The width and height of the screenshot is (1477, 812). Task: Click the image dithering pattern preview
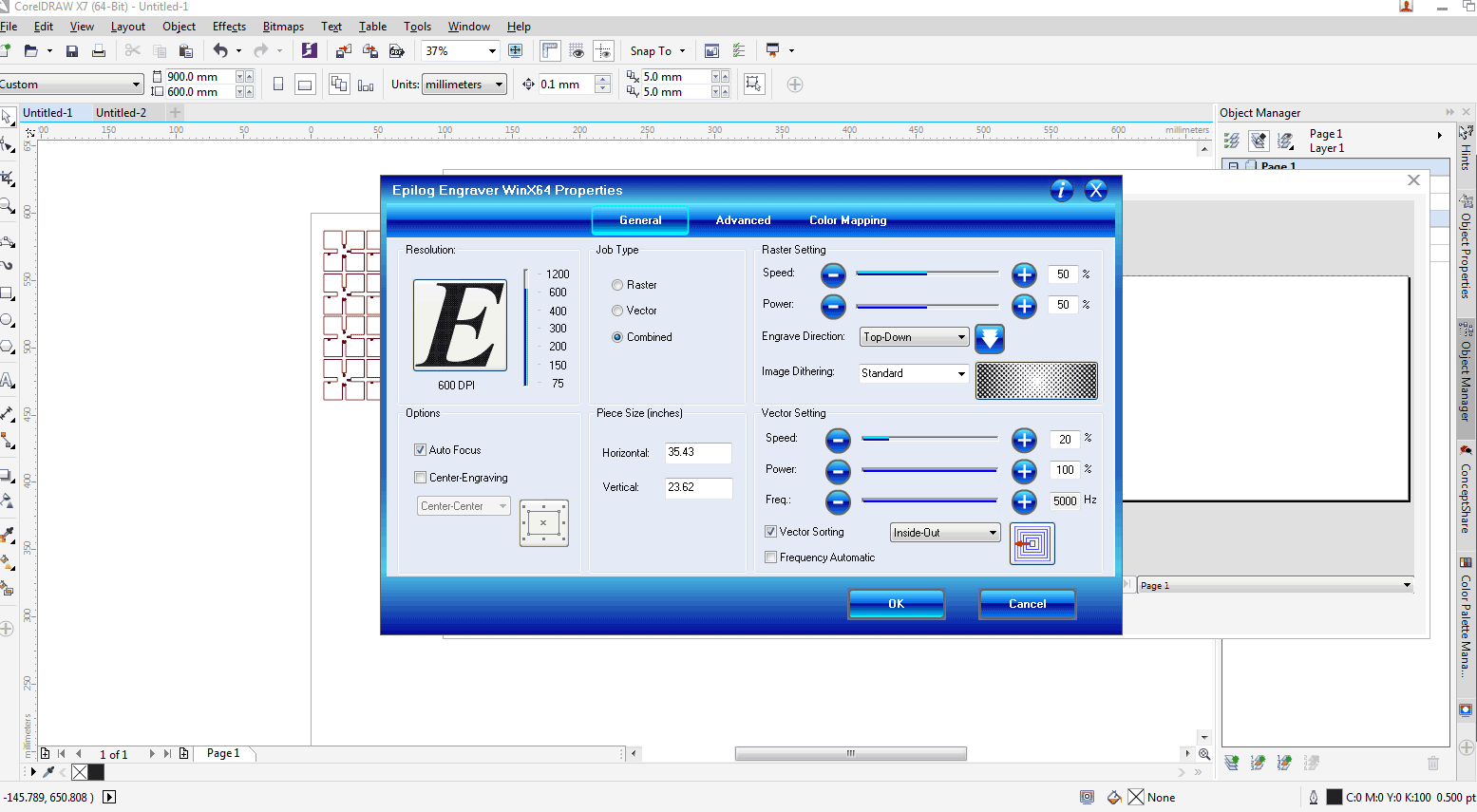point(1036,381)
